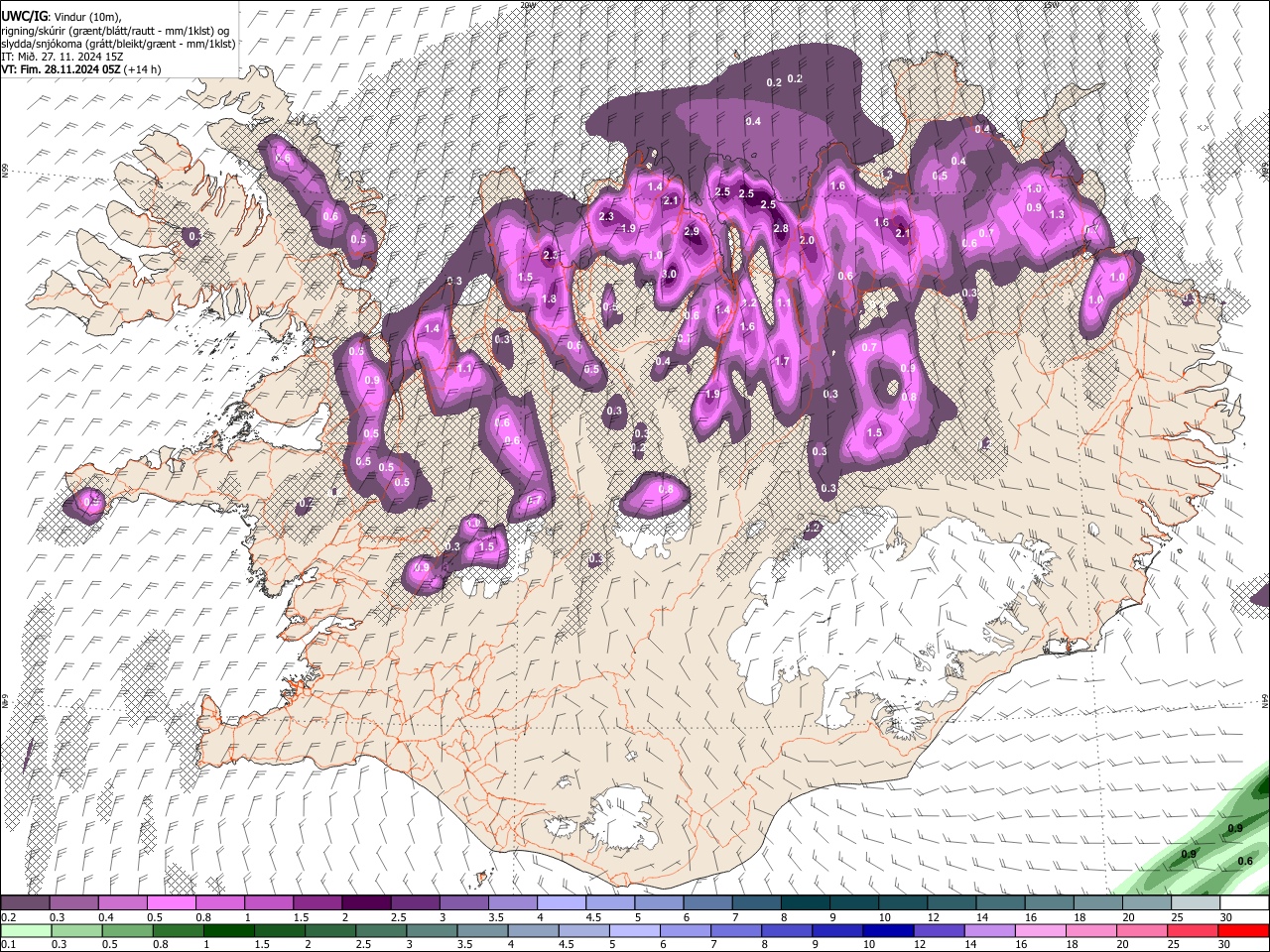Pick the palest green 0.1 swatch on lower scale

point(25,930)
